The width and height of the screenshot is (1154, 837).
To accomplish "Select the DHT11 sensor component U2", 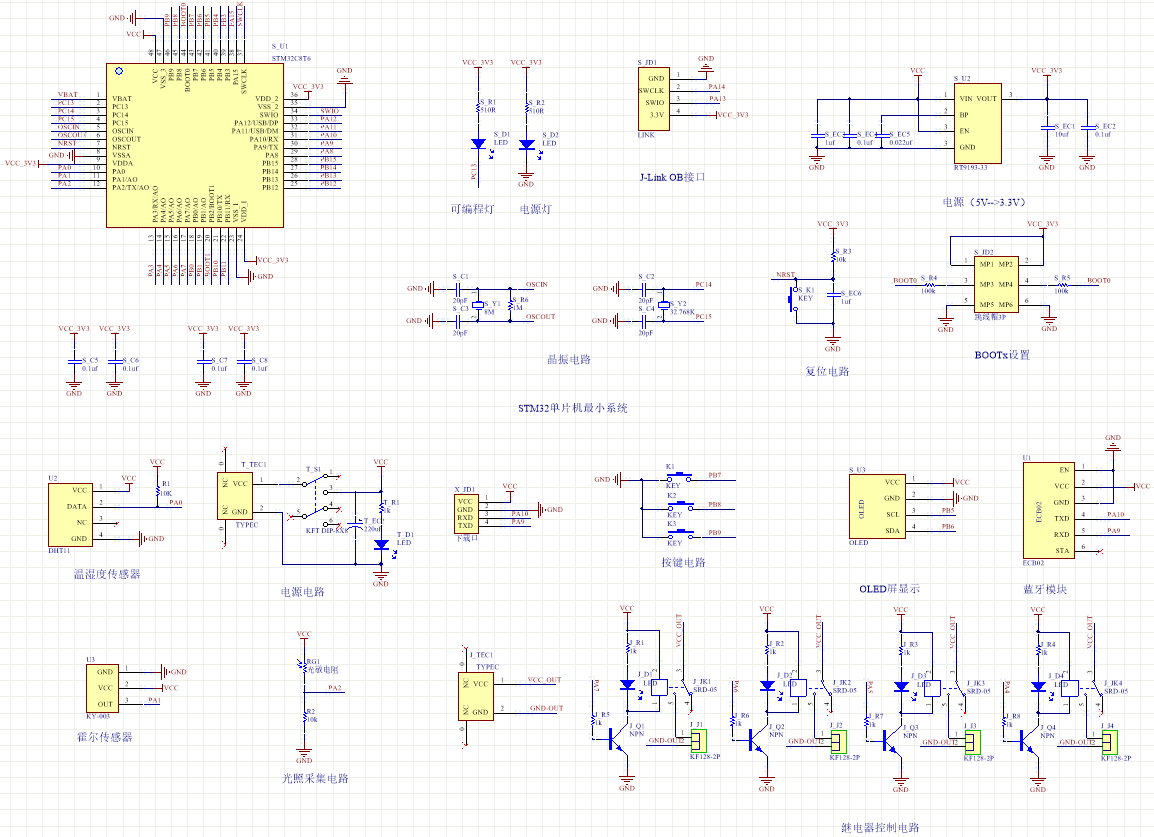I will (x=71, y=515).
